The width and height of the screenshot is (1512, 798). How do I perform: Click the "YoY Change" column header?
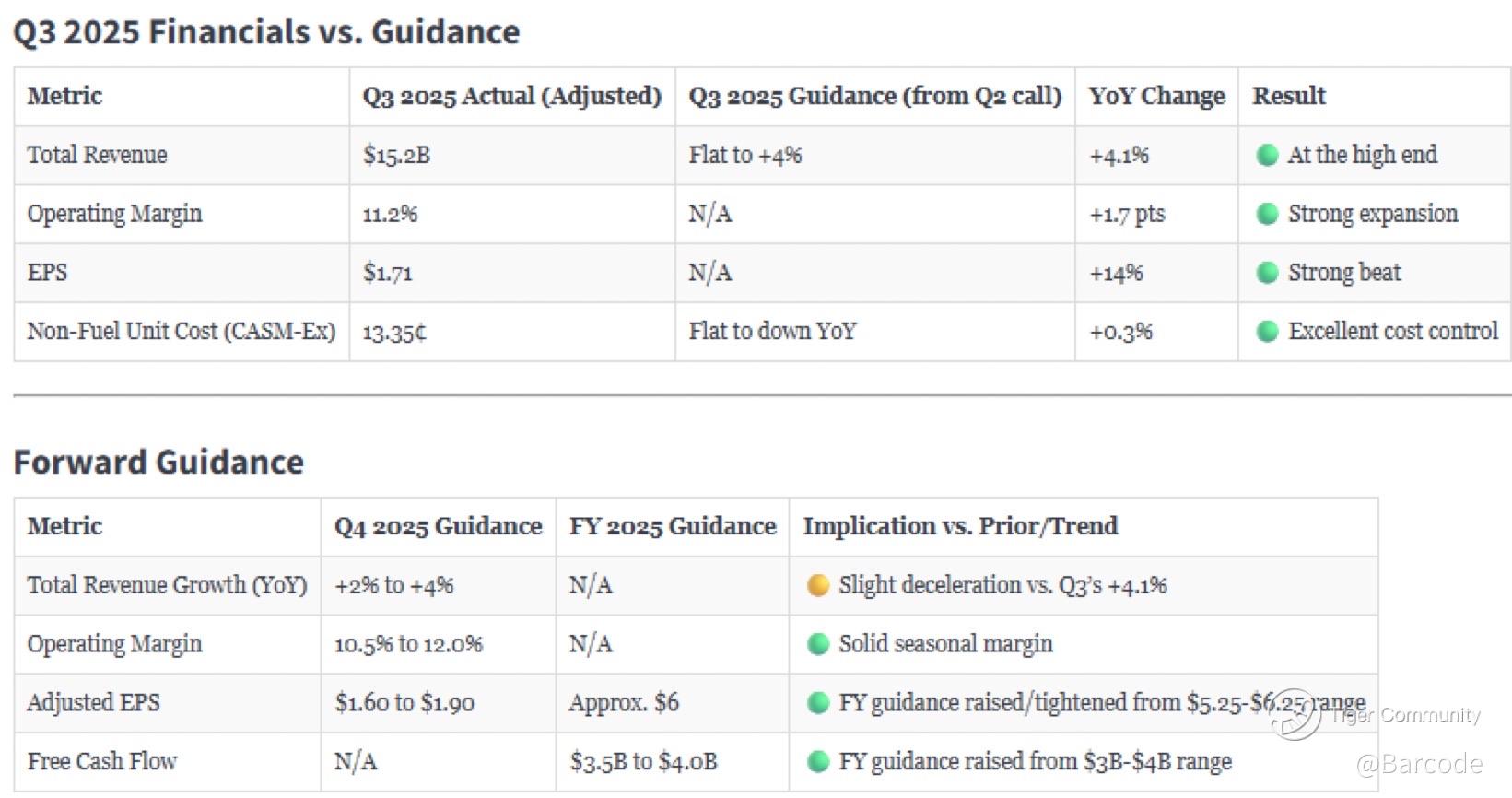pos(1156,96)
